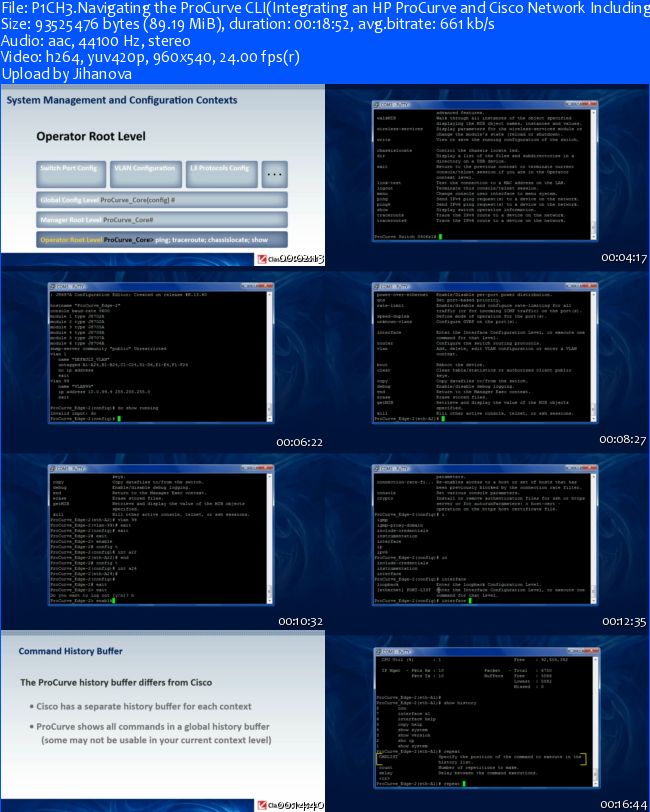Click the scrollbar of the 00:10:32 PuTTY window
The height and width of the screenshot is (812, 650).
tap(269, 538)
